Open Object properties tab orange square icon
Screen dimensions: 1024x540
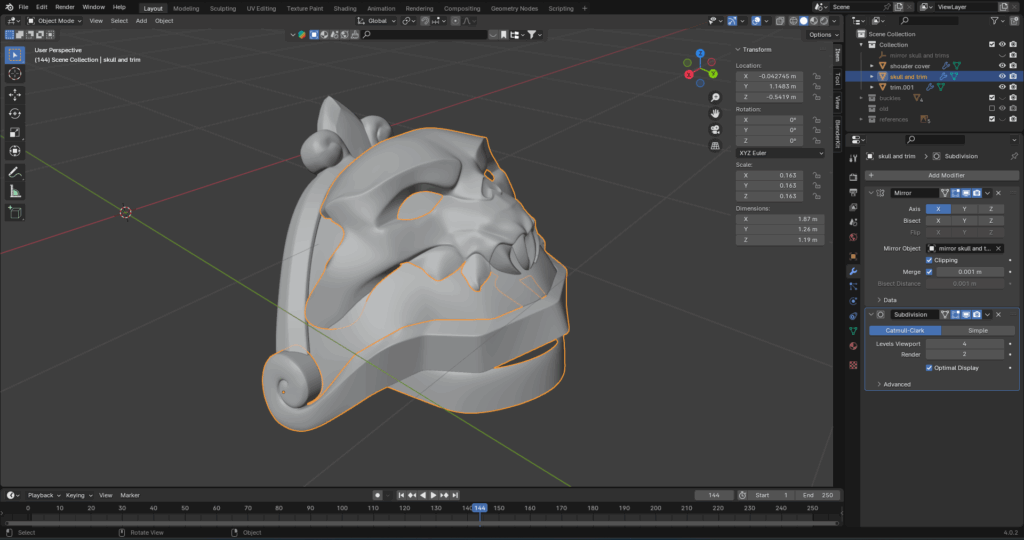click(x=853, y=256)
